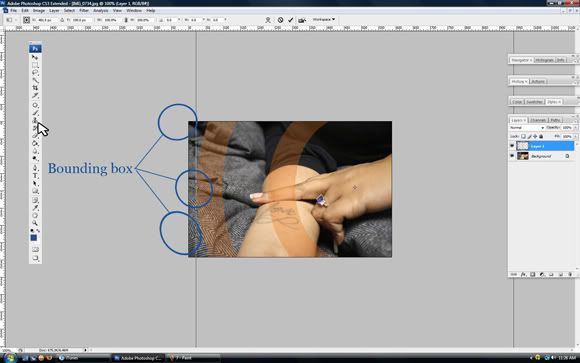Click the Windows Start button
The height and width of the screenshot is (363, 580).
coord(9,358)
